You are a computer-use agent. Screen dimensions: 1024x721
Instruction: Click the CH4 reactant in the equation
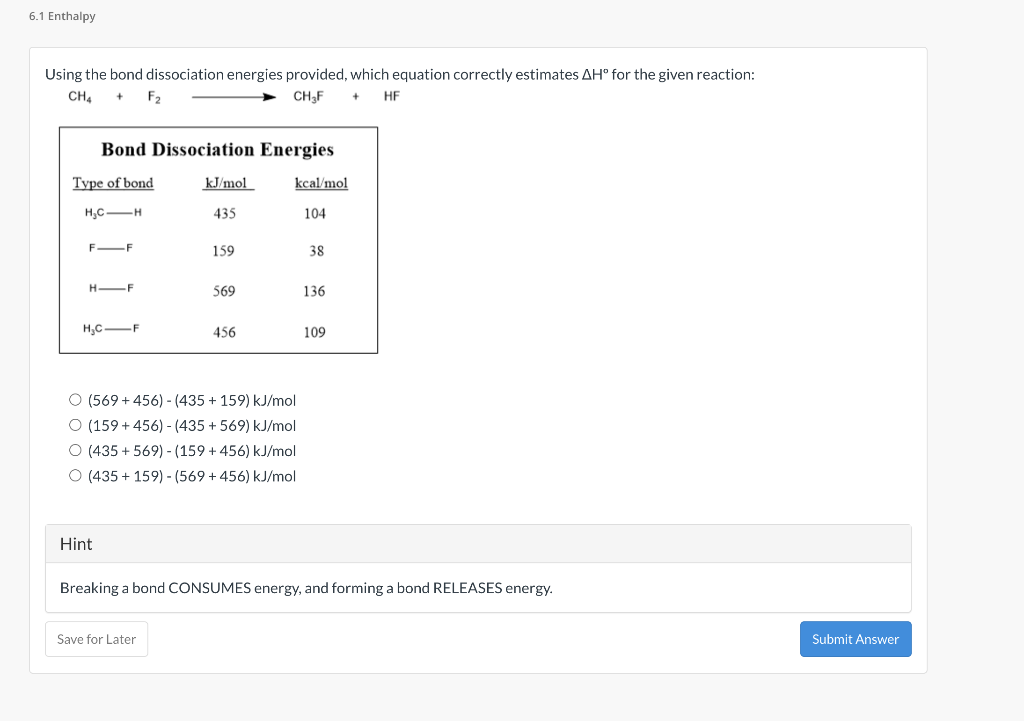pos(78,96)
